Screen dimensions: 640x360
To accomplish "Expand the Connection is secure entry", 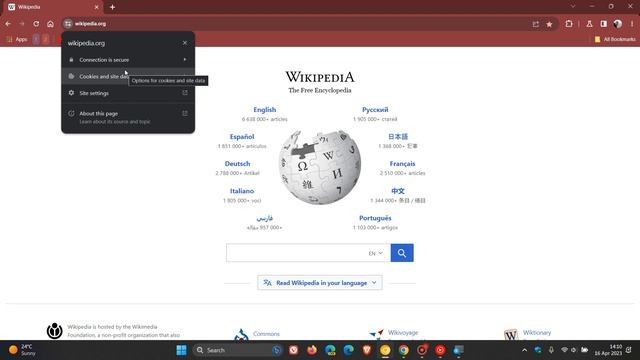I will (128, 60).
